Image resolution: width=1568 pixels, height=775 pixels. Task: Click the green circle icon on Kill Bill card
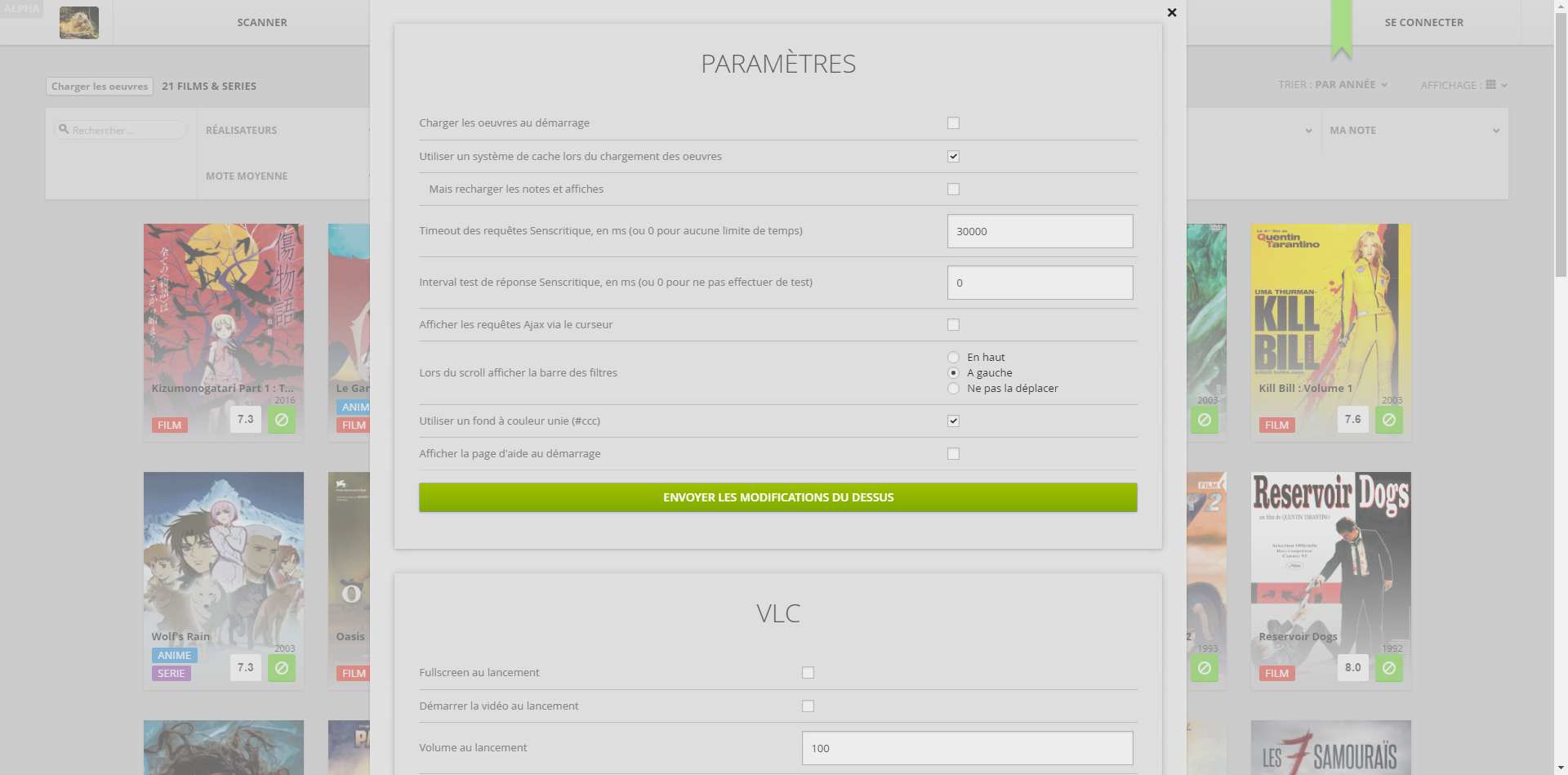tap(1389, 420)
